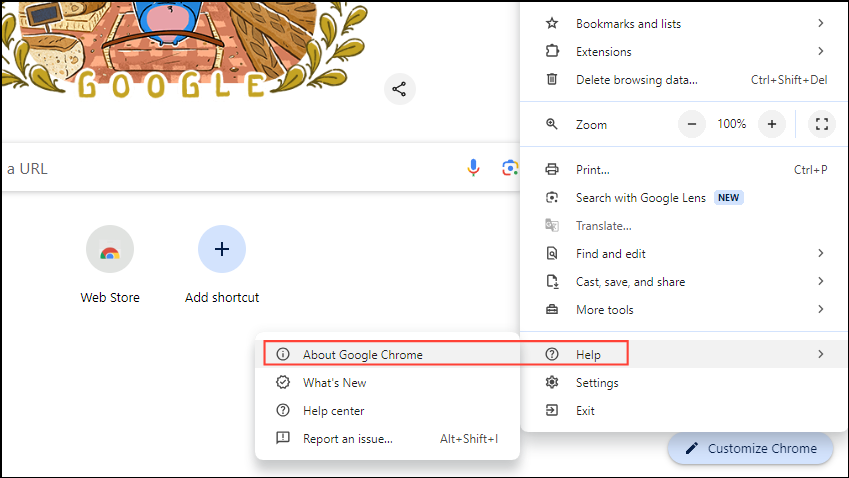
Task: Select About Google Chrome
Action: click(x=387, y=355)
